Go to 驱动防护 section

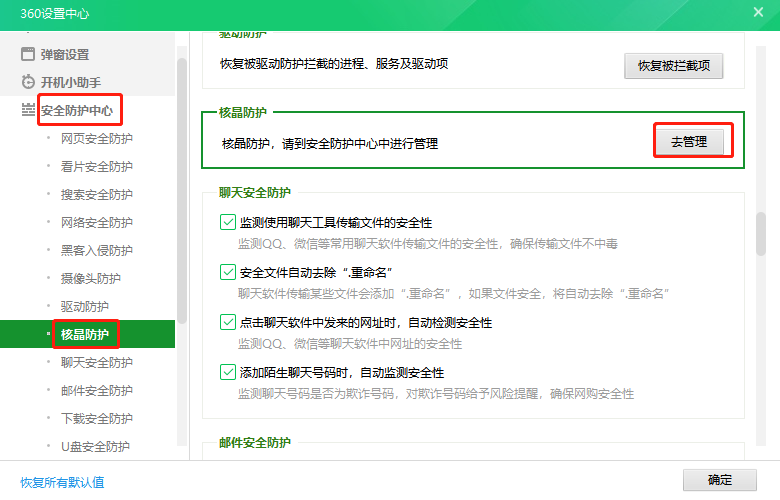(x=85, y=306)
